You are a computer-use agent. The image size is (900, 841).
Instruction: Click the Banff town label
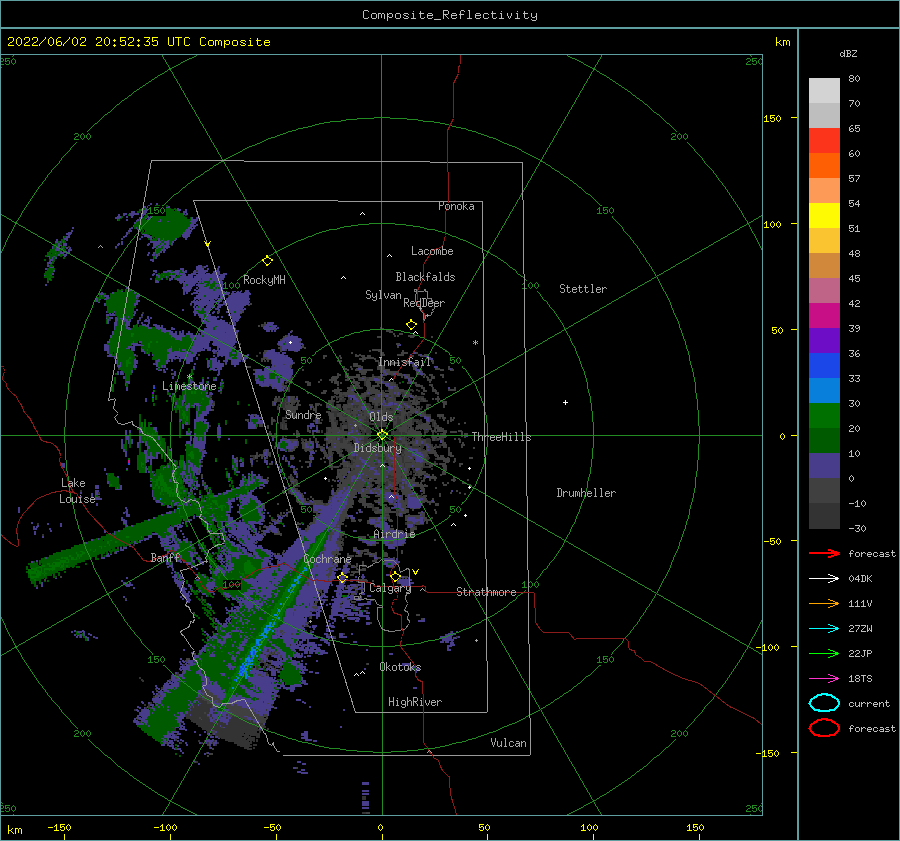click(x=165, y=557)
